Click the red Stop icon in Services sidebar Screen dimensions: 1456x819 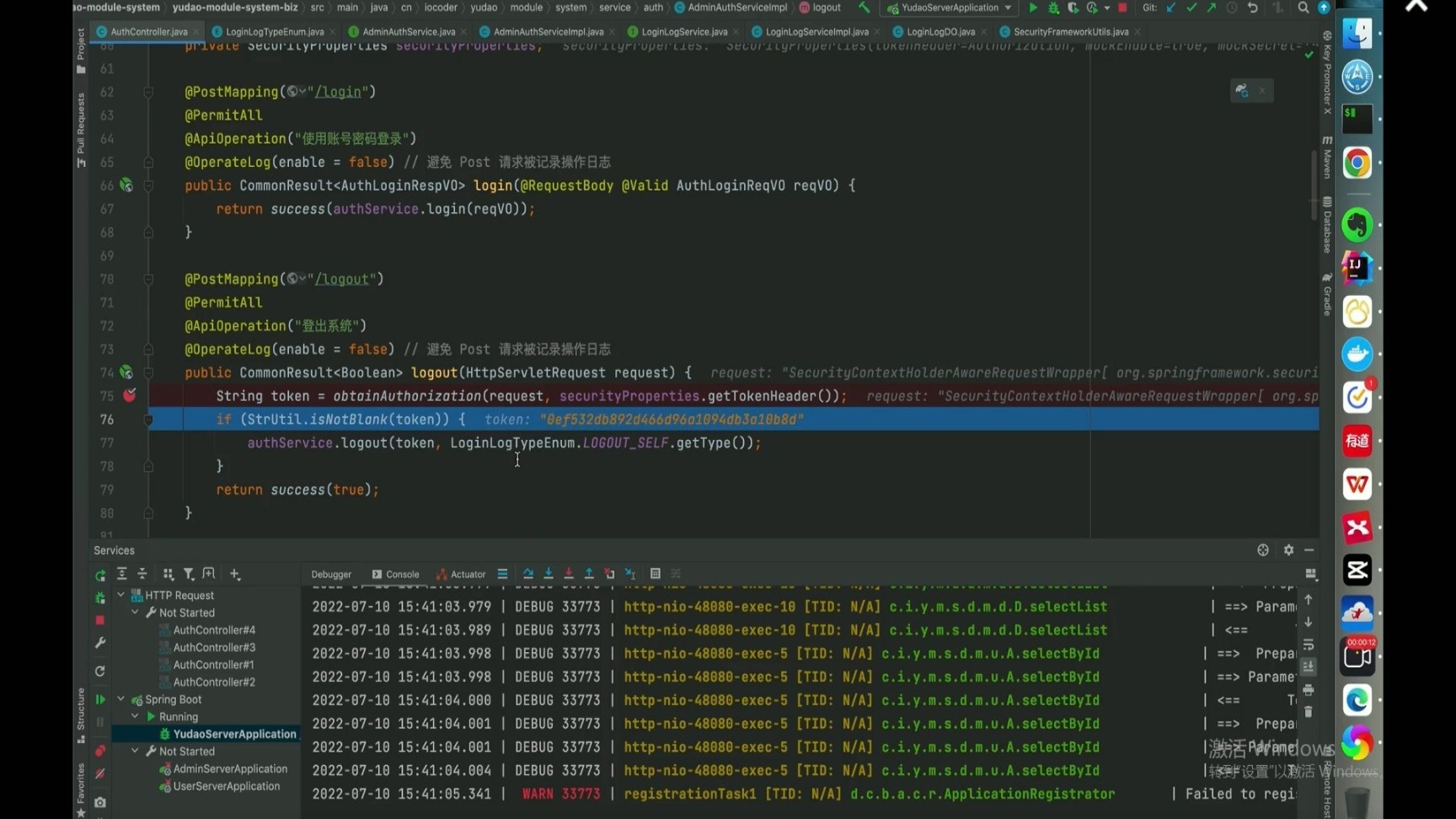click(100, 620)
